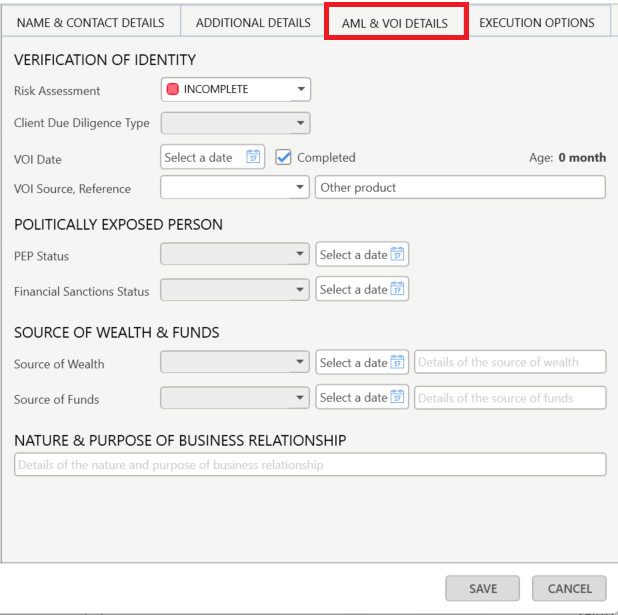Open Source of Wealth date calendar icon
618x615 pixels.
(397, 362)
